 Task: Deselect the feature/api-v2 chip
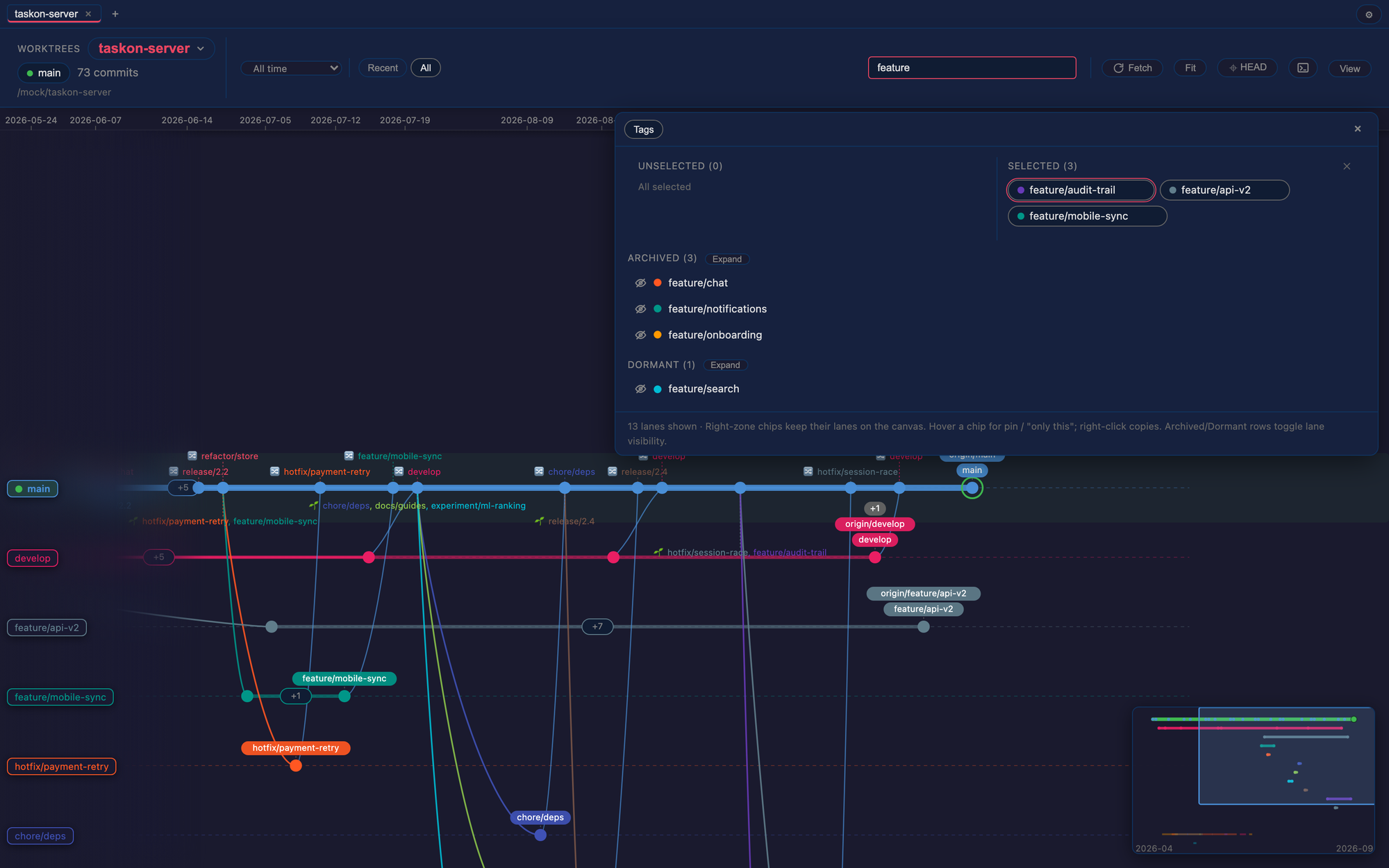pyautogui.click(x=1224, y=190)
